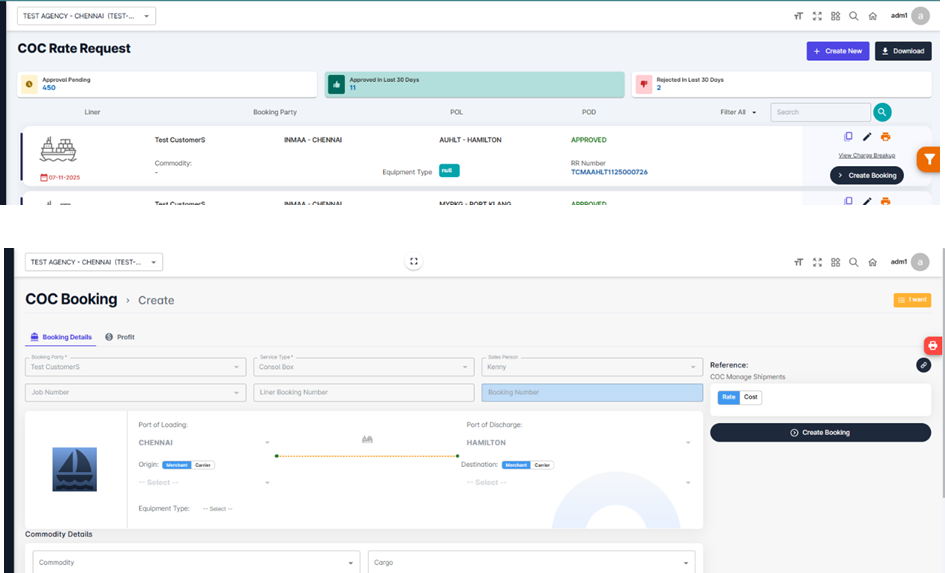This screenshot has height=573, width=945.
Task: Expand the Service Type Consol Box dropdown
Action: tap(364, 367)
